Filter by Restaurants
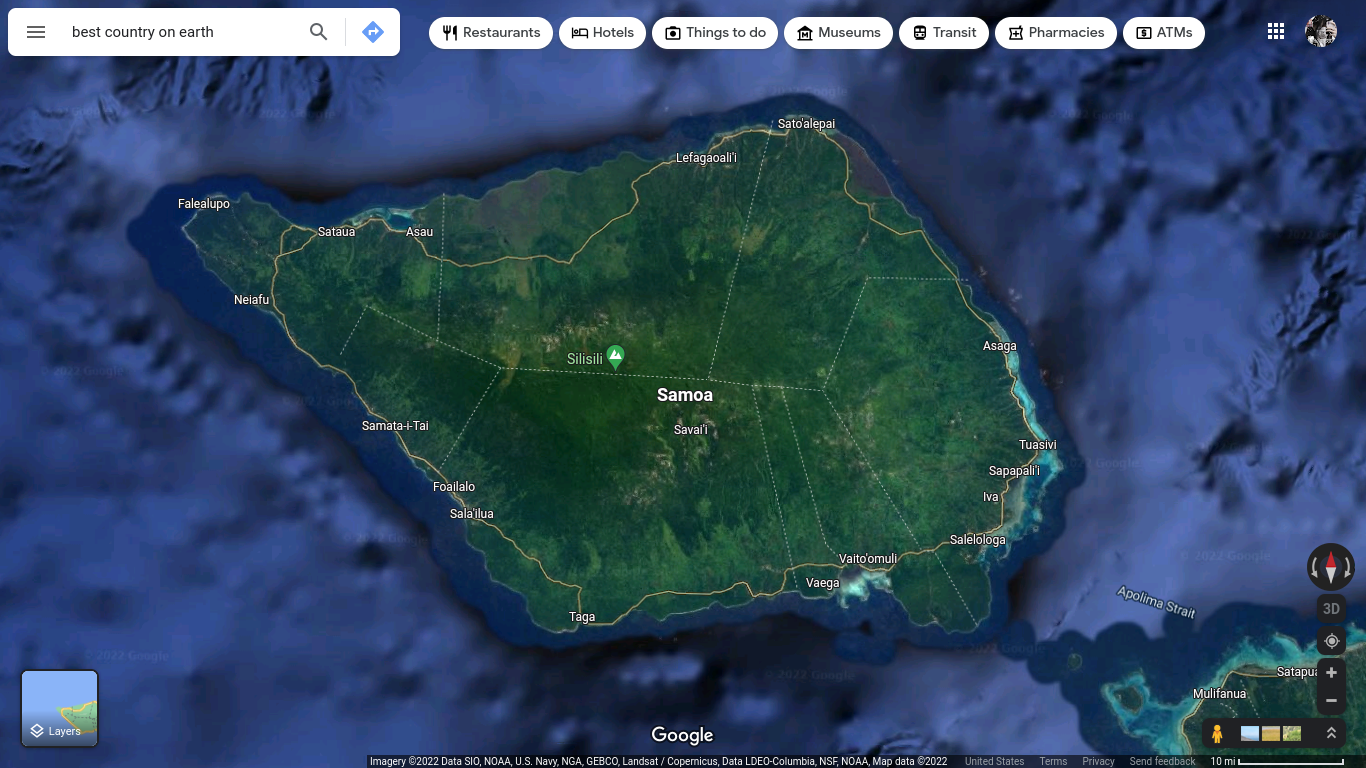Viewport: 1366px width, 768px height. coord(491,33)
